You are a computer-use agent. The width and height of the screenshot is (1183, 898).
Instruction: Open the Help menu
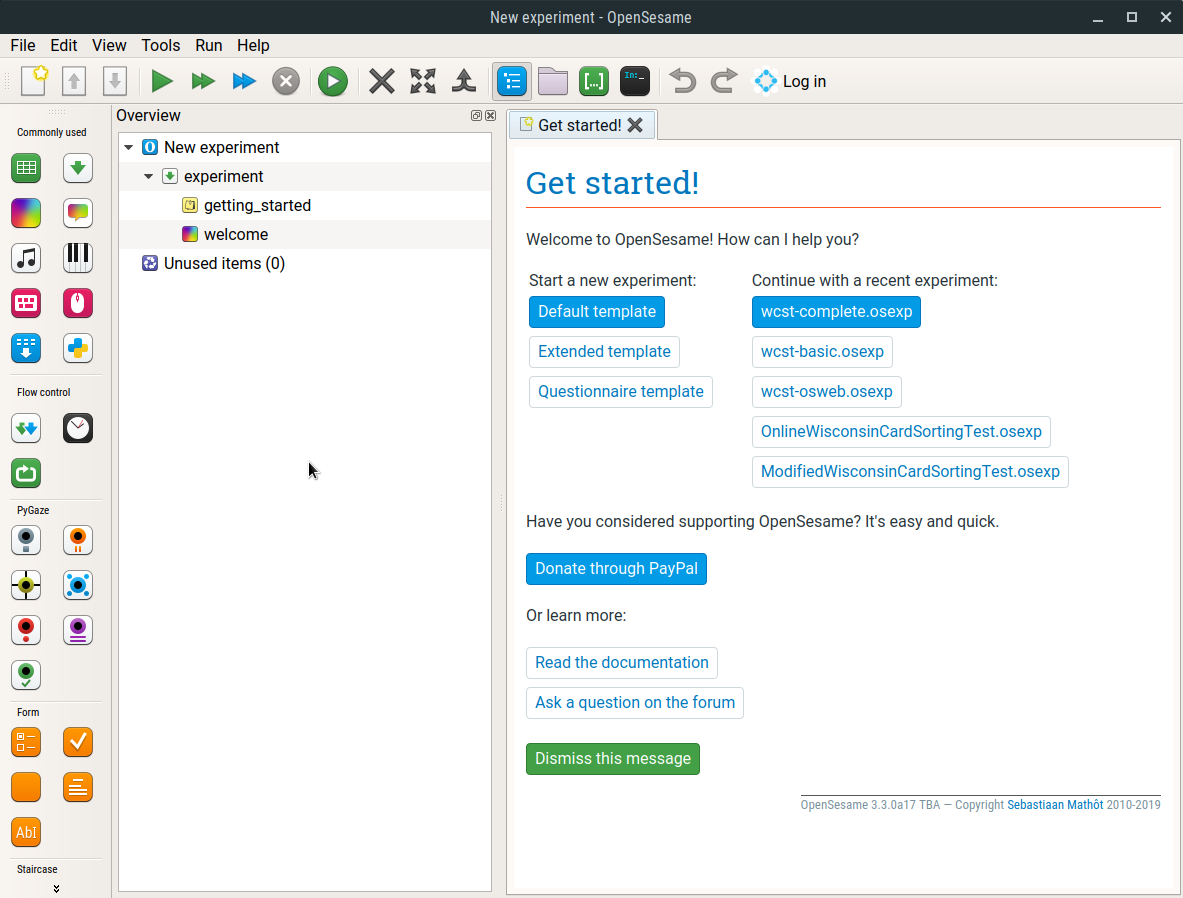[254, 45]
